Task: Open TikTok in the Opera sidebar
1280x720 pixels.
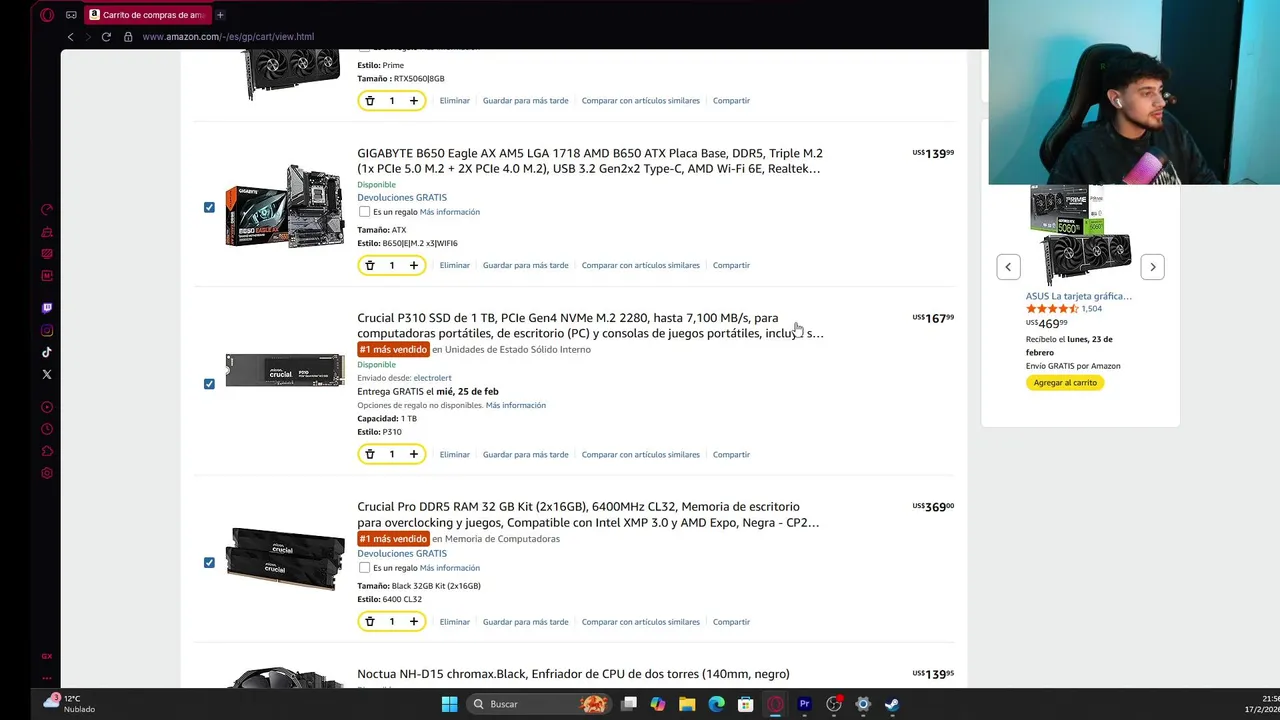Action: click(47, 352)
